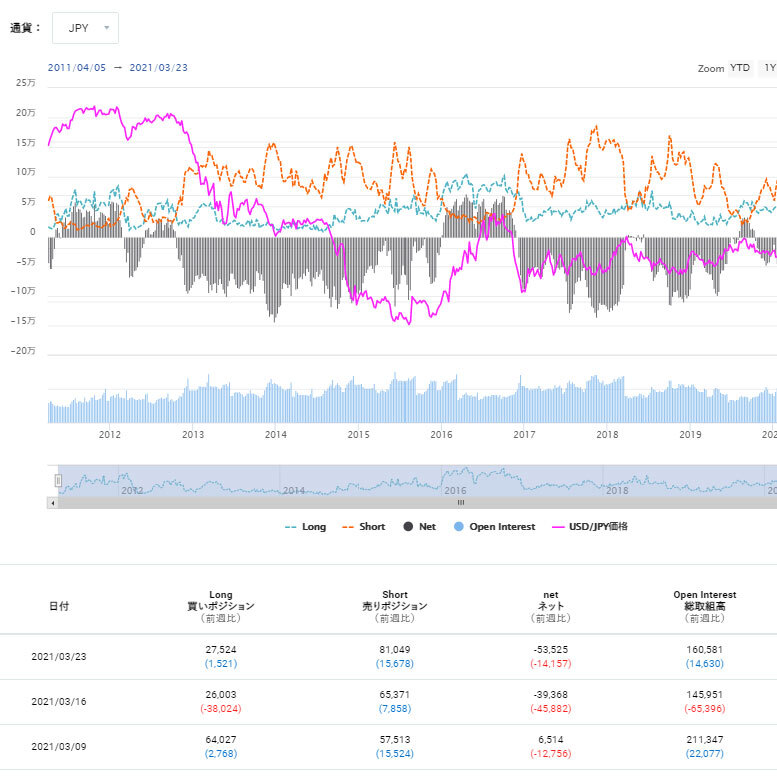Click the navigator scrollbar center grip
The image size is (777, 777).
click(461, 503)
